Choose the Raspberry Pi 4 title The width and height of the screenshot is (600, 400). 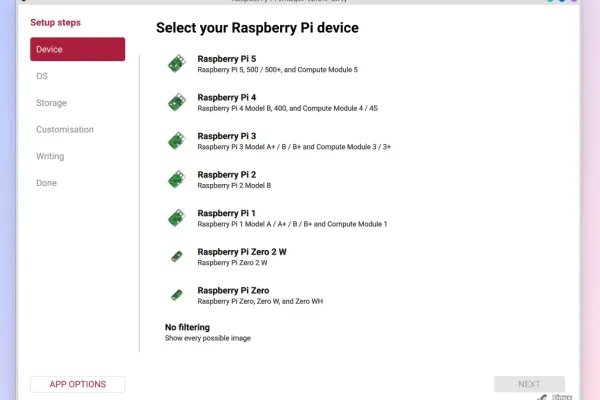coord(227,98)
